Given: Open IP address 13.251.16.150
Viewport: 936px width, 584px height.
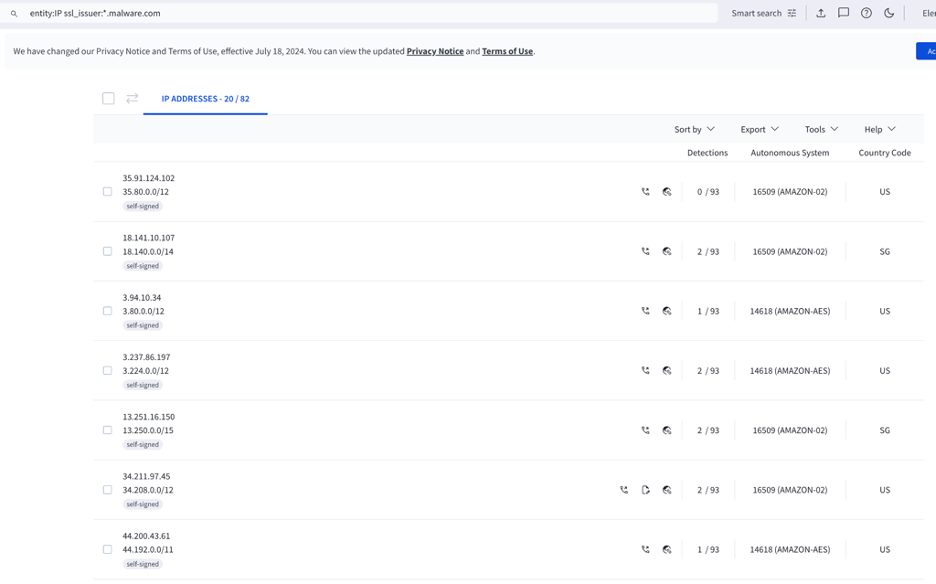Looking at the screenshot, I should point(149,417).
